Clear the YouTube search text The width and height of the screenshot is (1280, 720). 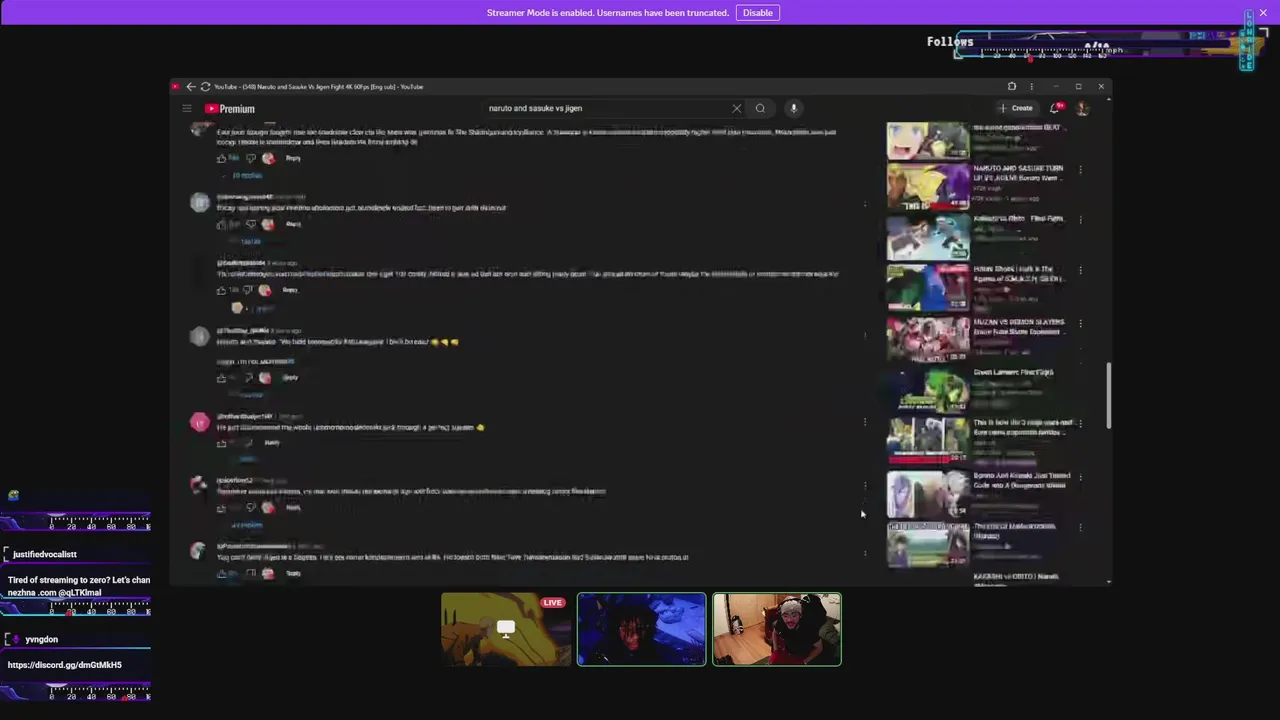pos(737,108)
